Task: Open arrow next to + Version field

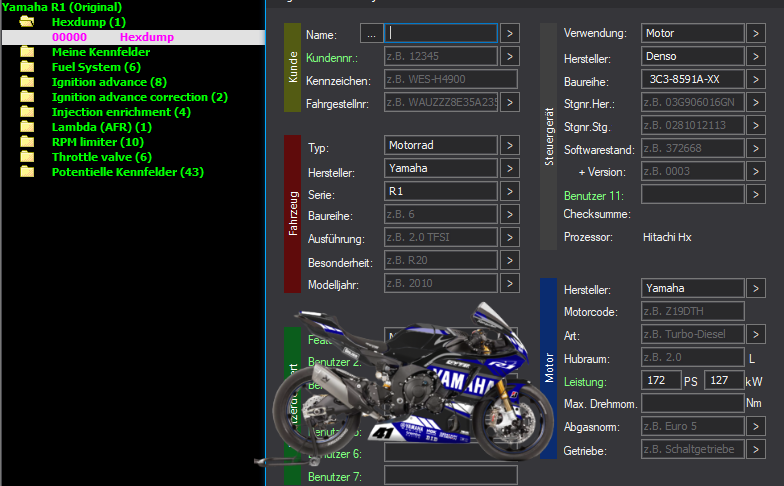Action: tap(756, 172)
